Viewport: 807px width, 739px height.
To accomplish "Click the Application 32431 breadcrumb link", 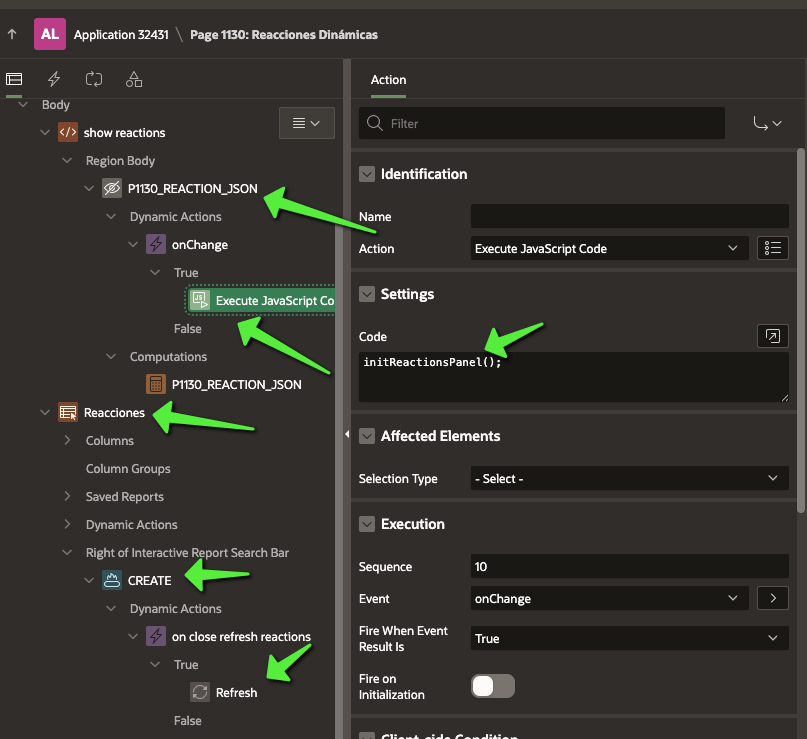I will (x=119, y=35).
